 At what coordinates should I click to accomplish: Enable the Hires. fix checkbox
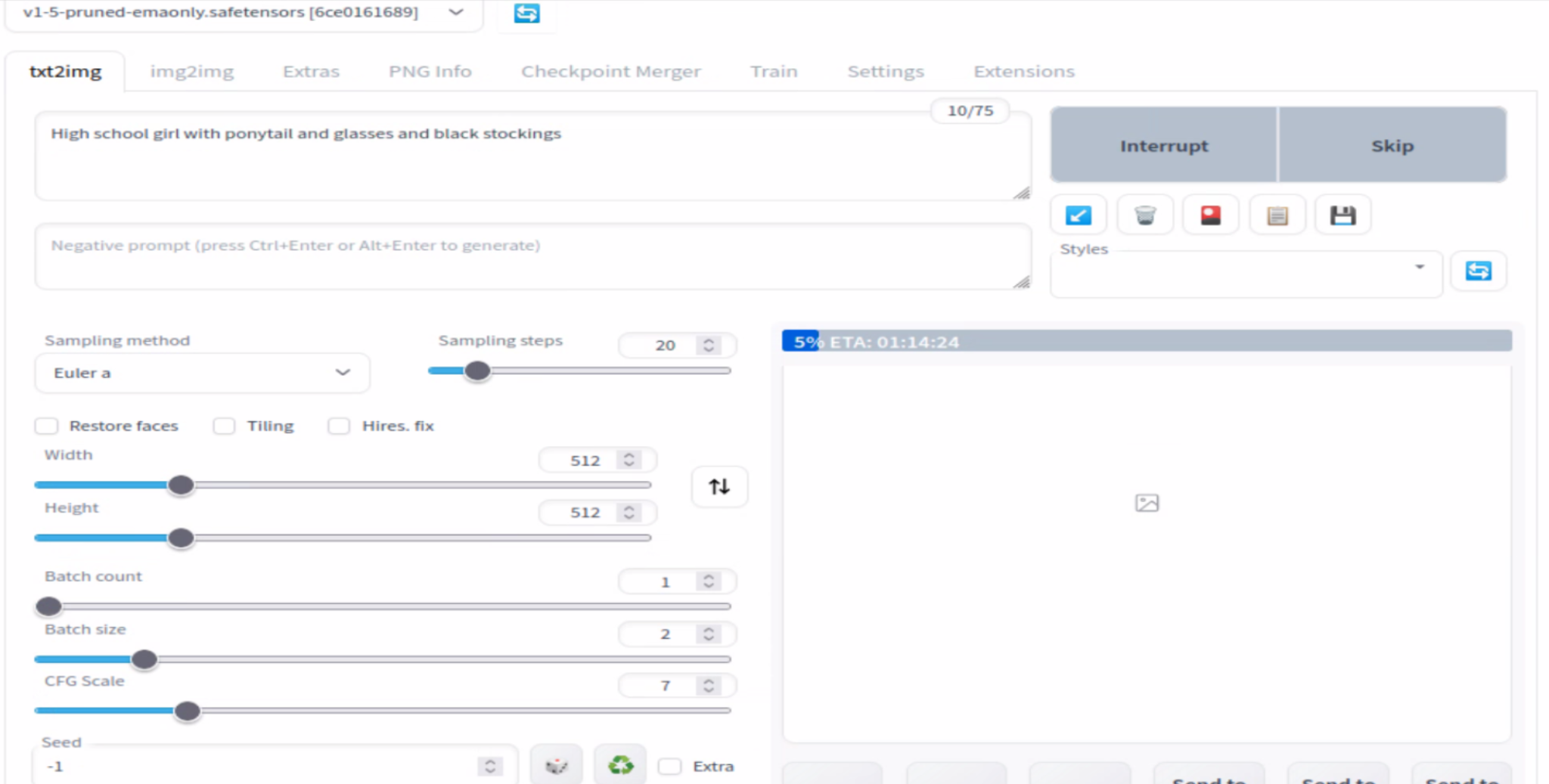(339, 426)
